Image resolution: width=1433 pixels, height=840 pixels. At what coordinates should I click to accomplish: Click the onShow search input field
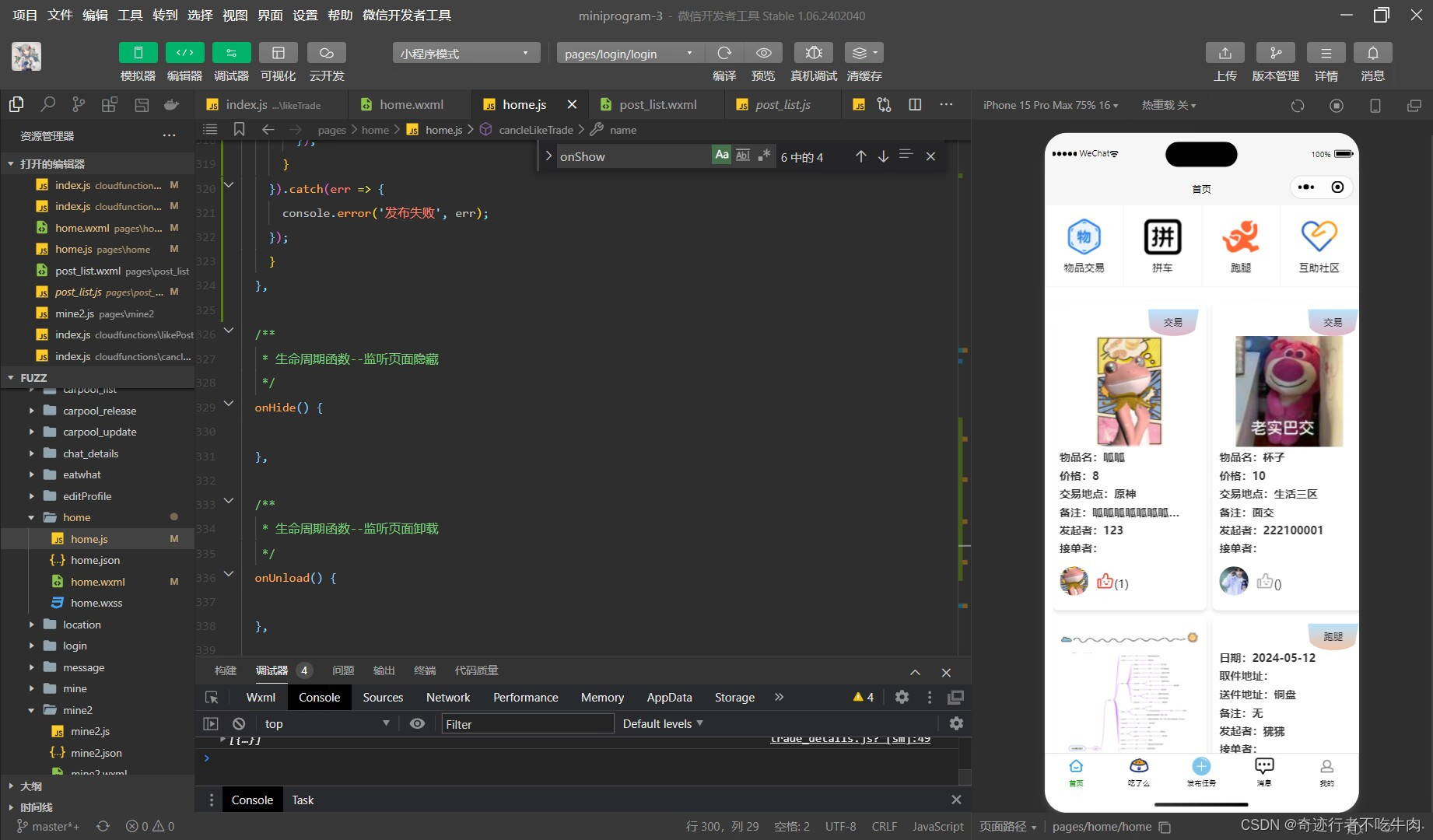633,156
